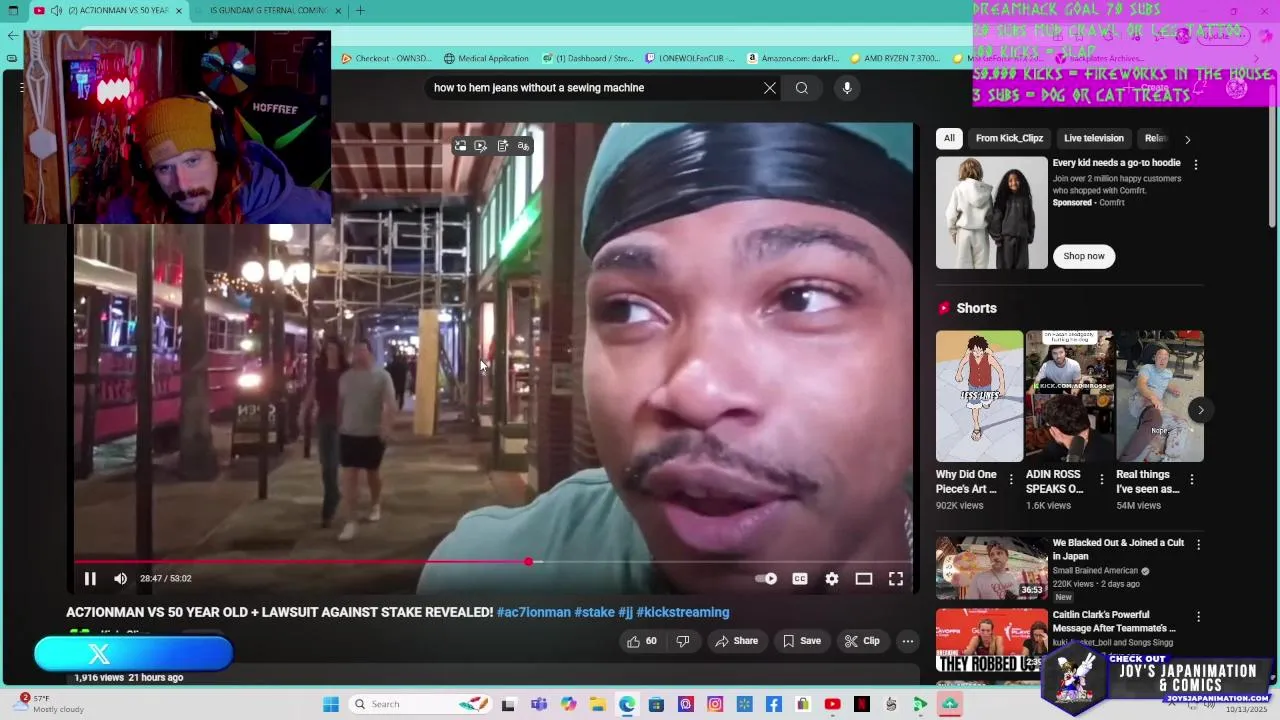Screen dimensions: 1280x720
Task: Switch to the AC7IONMAN VS 50 YEAR browser tab
Action: 108,11
